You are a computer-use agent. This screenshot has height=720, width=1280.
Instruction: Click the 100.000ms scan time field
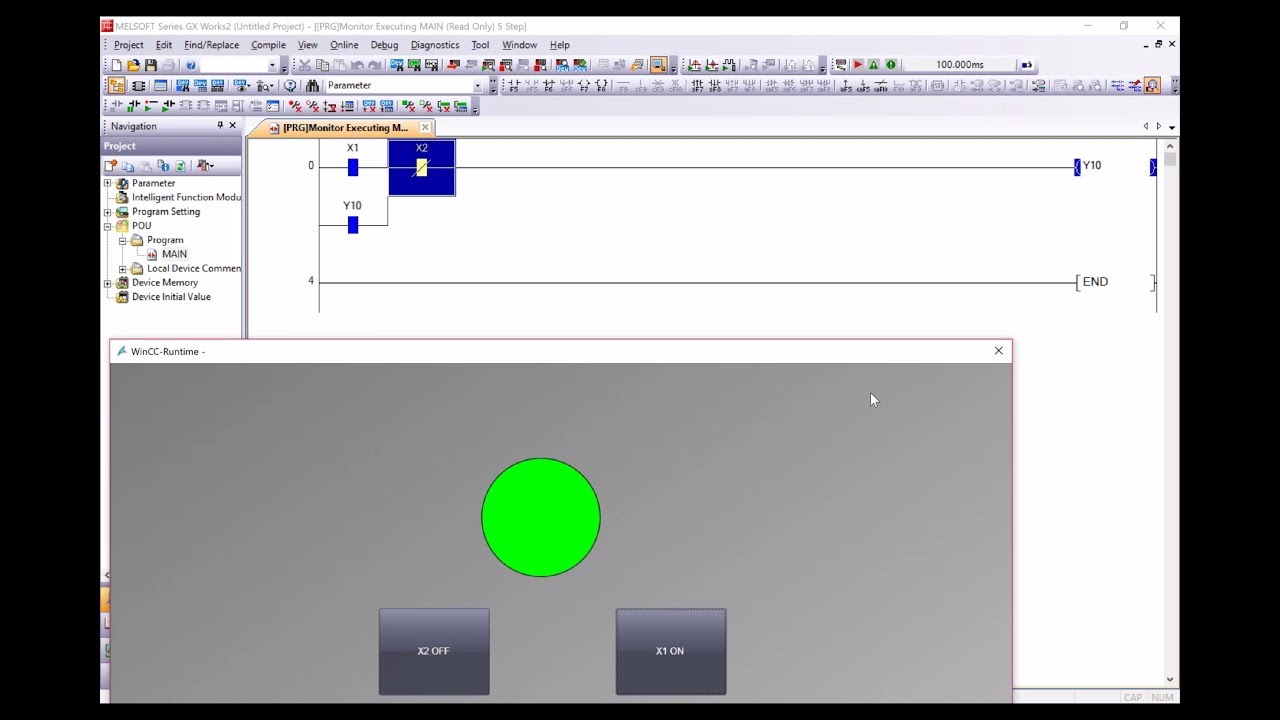point(959,65)
